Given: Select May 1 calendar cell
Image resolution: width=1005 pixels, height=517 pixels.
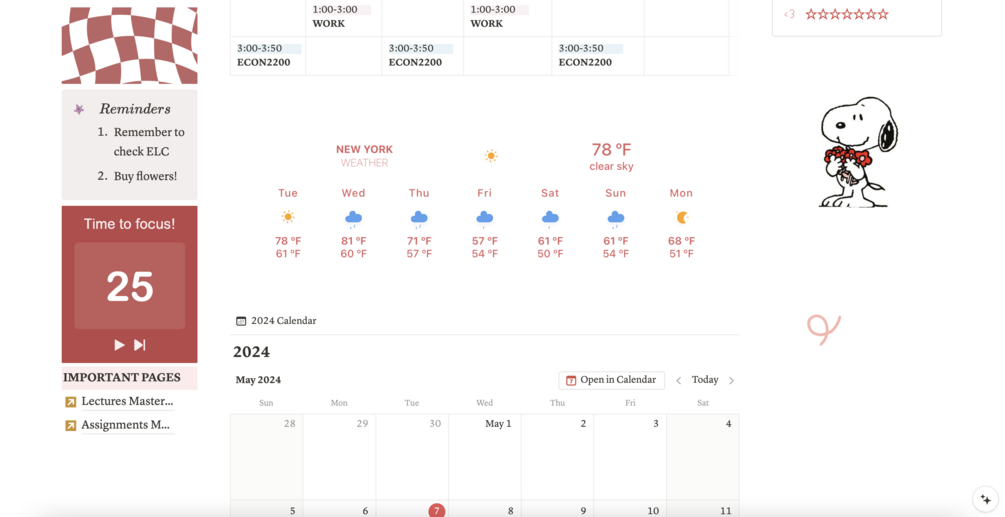Looking at the screenshot, I should (x=485, y=457).
